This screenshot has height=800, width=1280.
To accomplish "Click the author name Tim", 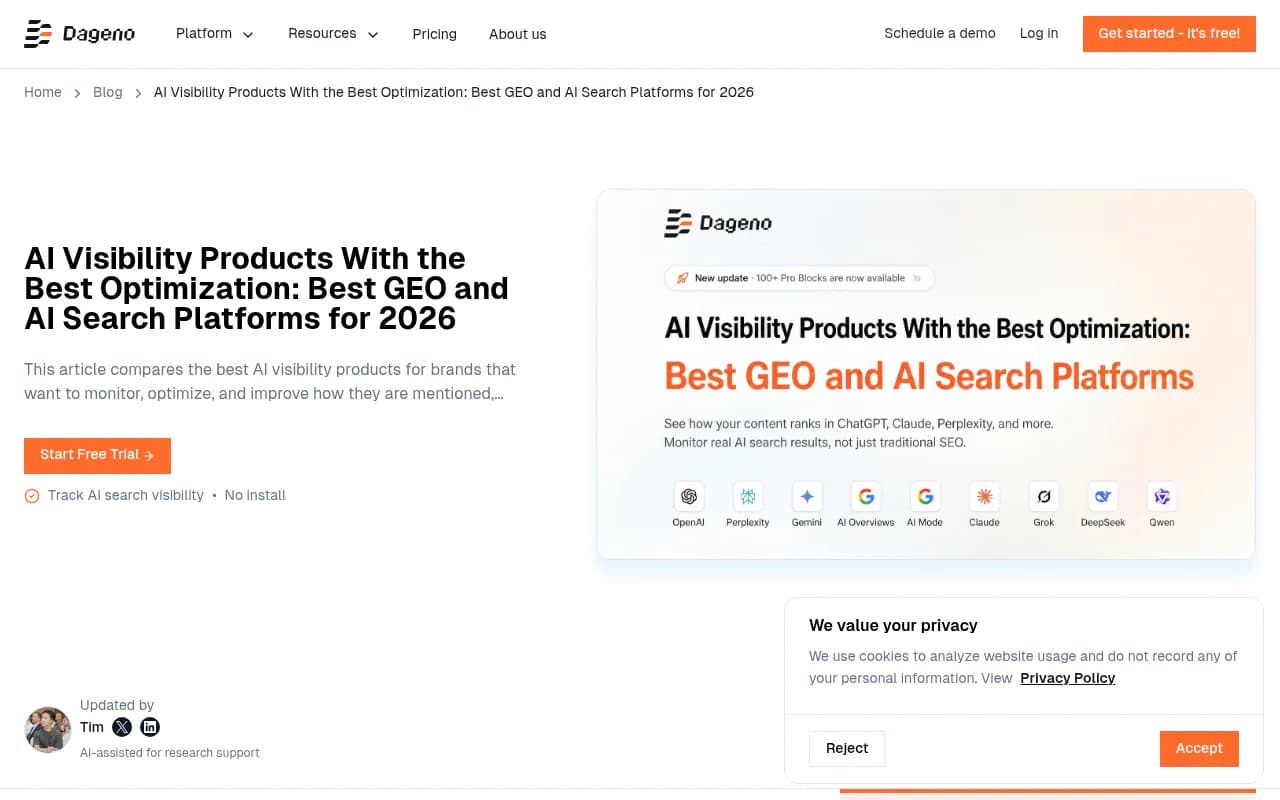I will 92,727.
